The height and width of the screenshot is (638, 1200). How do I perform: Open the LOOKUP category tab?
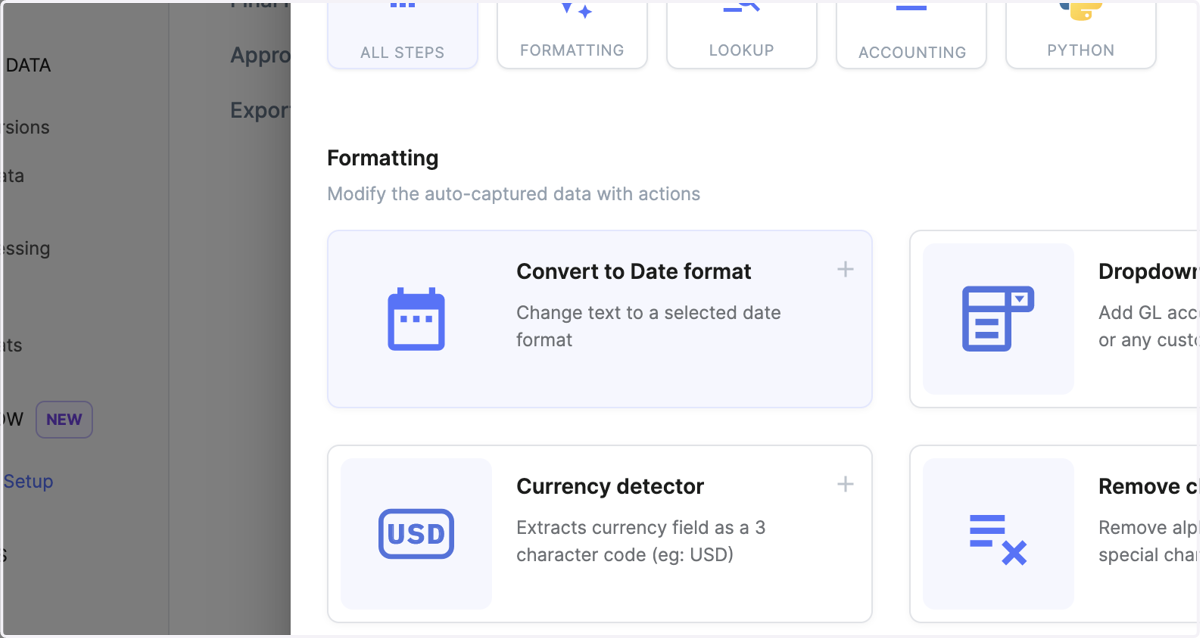point(741,35)
